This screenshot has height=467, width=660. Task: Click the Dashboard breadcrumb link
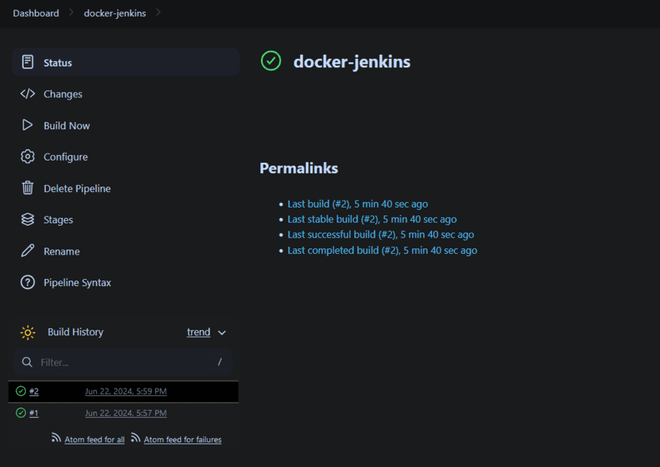pos(36,13)
